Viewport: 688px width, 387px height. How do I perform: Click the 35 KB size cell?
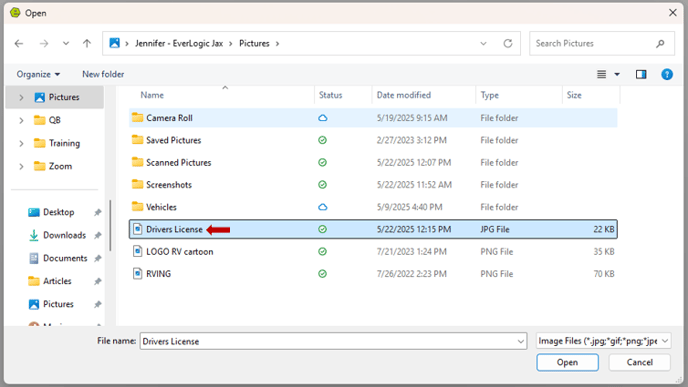click(x=604, y=252)
